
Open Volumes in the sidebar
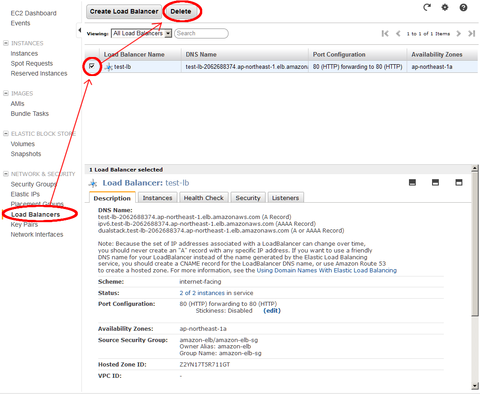tap(22, 144)
